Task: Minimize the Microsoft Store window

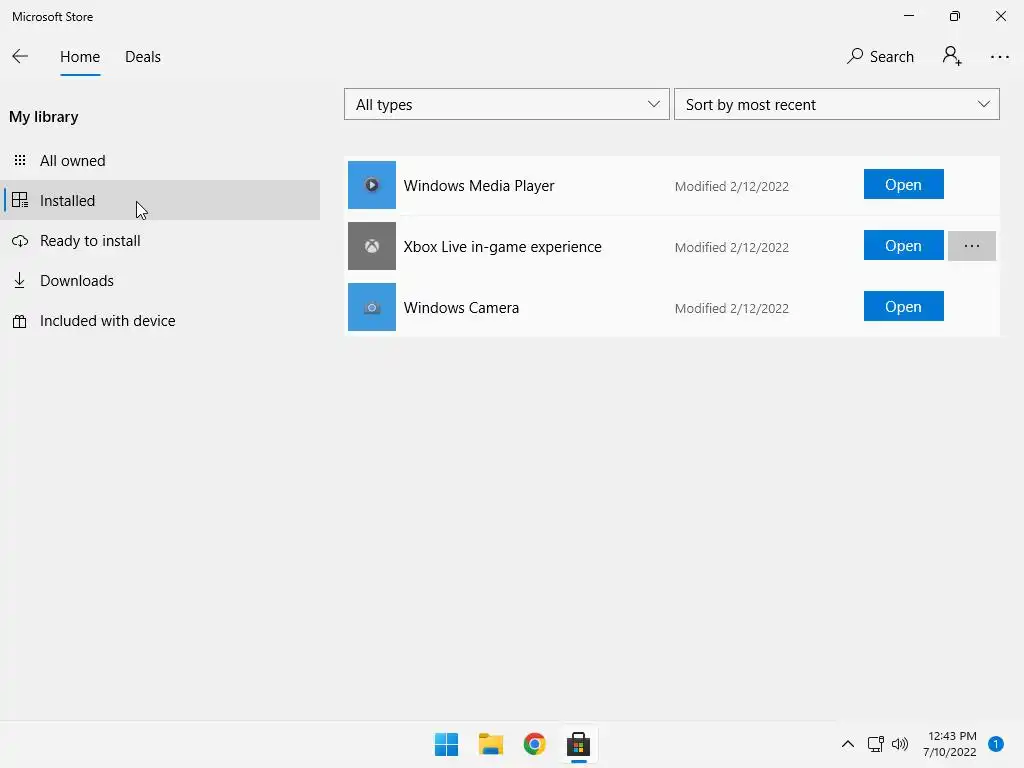Action: [909, 16]
